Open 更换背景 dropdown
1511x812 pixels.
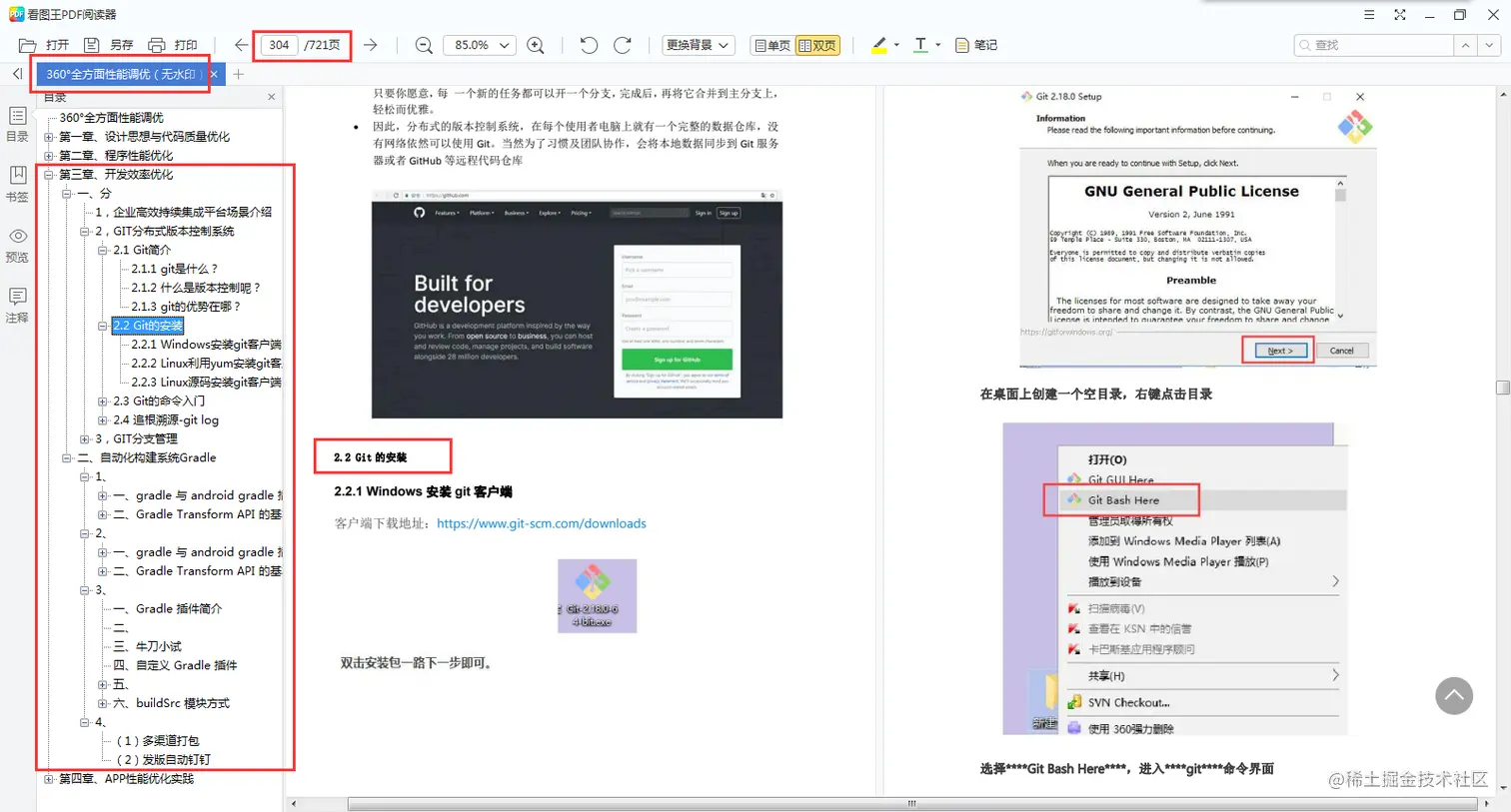(698, 45)
